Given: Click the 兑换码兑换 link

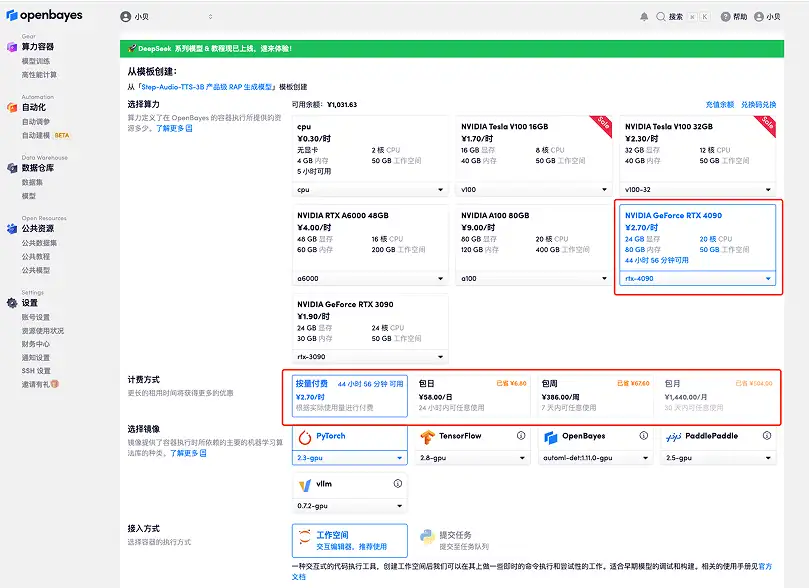Looking at the screenshot, I should (758, 105).
